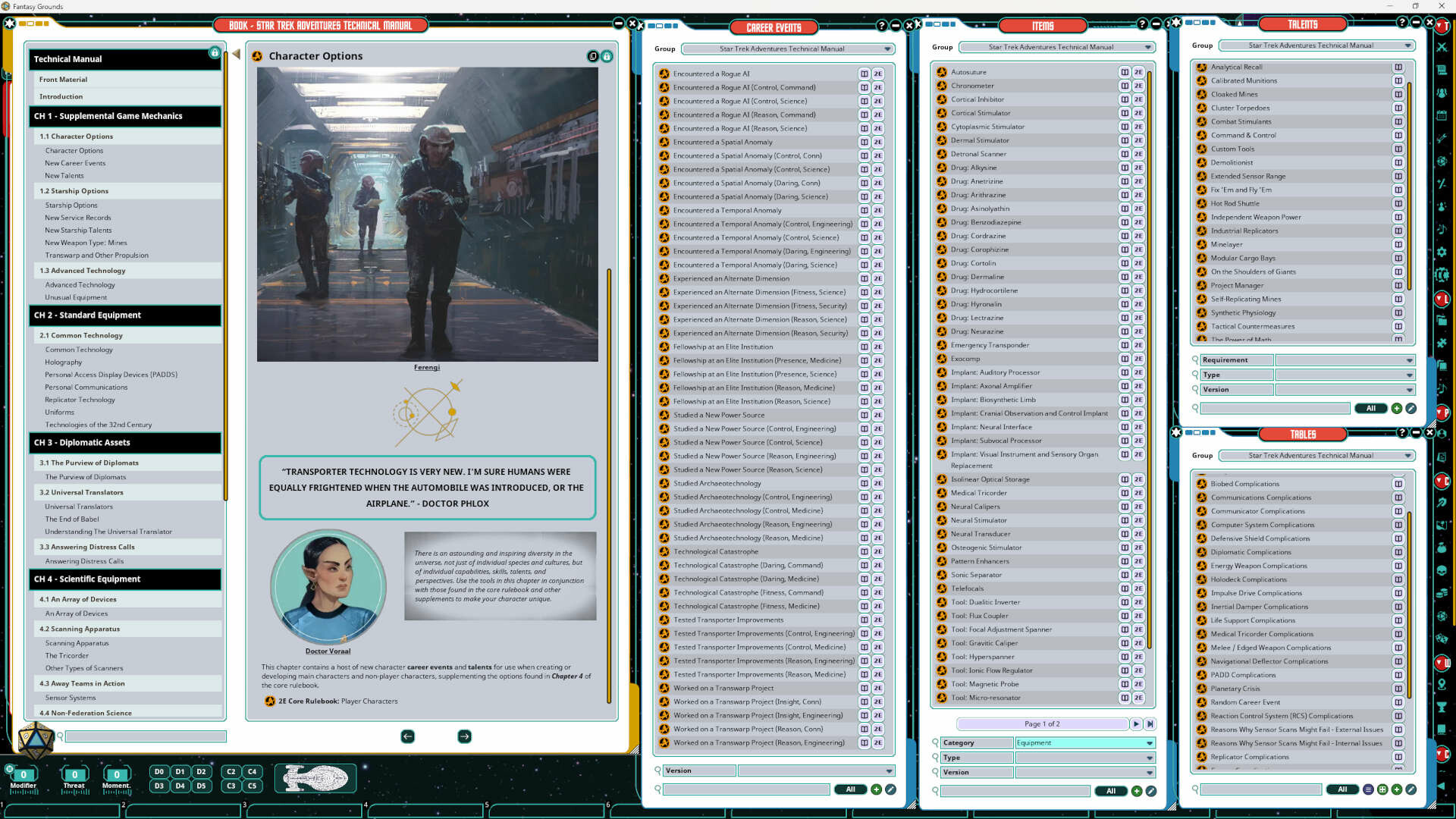
Task: Open the Category dropdown showing Equipment
Action: tap(1084, 742)
